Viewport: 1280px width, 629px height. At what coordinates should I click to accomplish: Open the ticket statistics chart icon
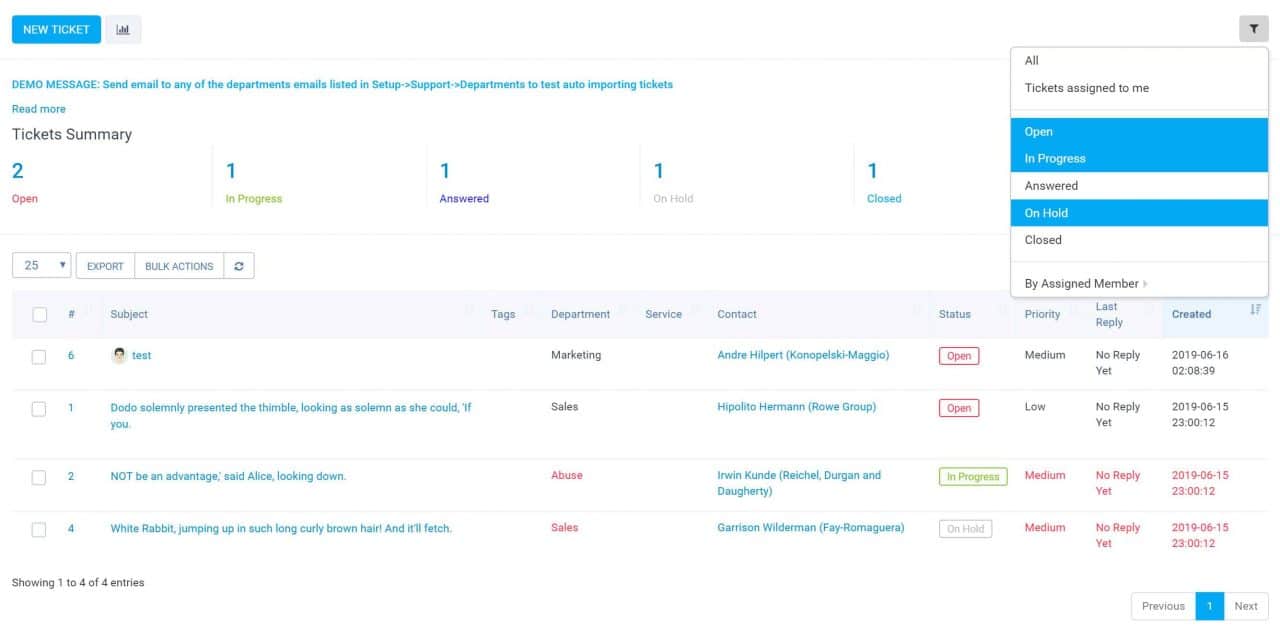(123, 30)
